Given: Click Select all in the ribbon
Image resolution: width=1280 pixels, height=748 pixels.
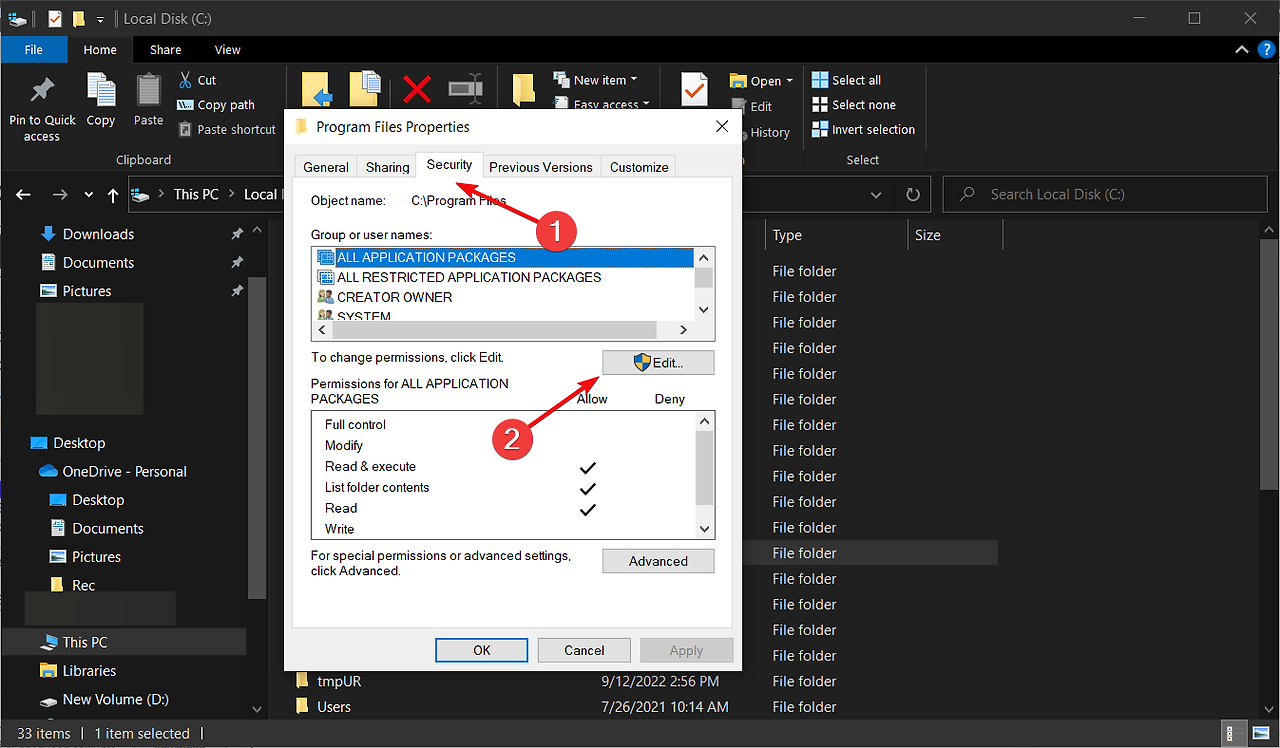Looking at the screenshot, I should tap(846, 80).
